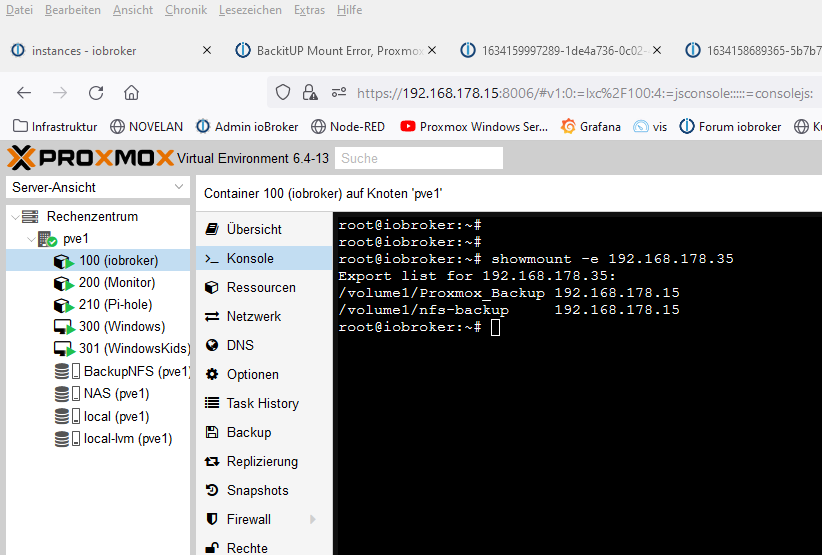Screen dimensions: 822x555
Task: Open the Grafana bookmark
Action: (590, 127)
